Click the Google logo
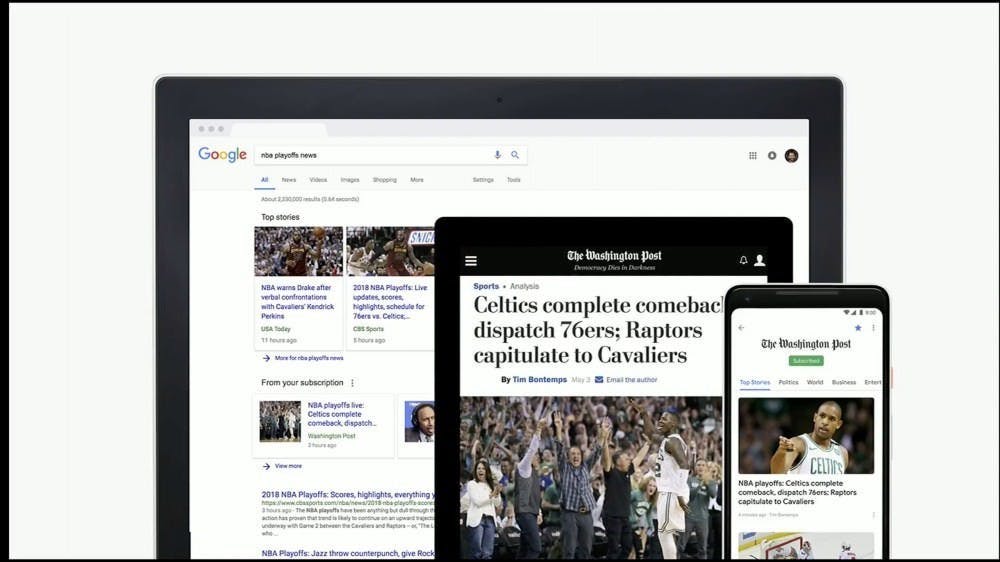Screen dimensions: 1000x562 pos(222,154)
